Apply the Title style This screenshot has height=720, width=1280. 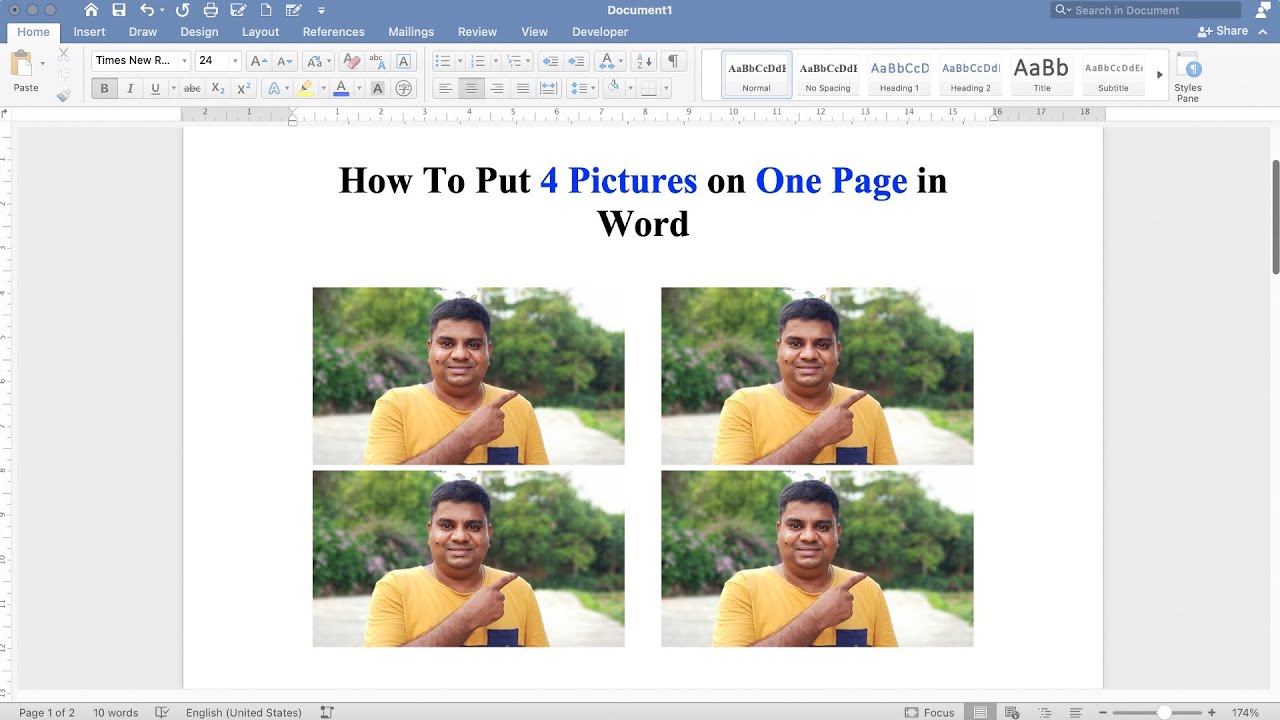coord(1041,74)
